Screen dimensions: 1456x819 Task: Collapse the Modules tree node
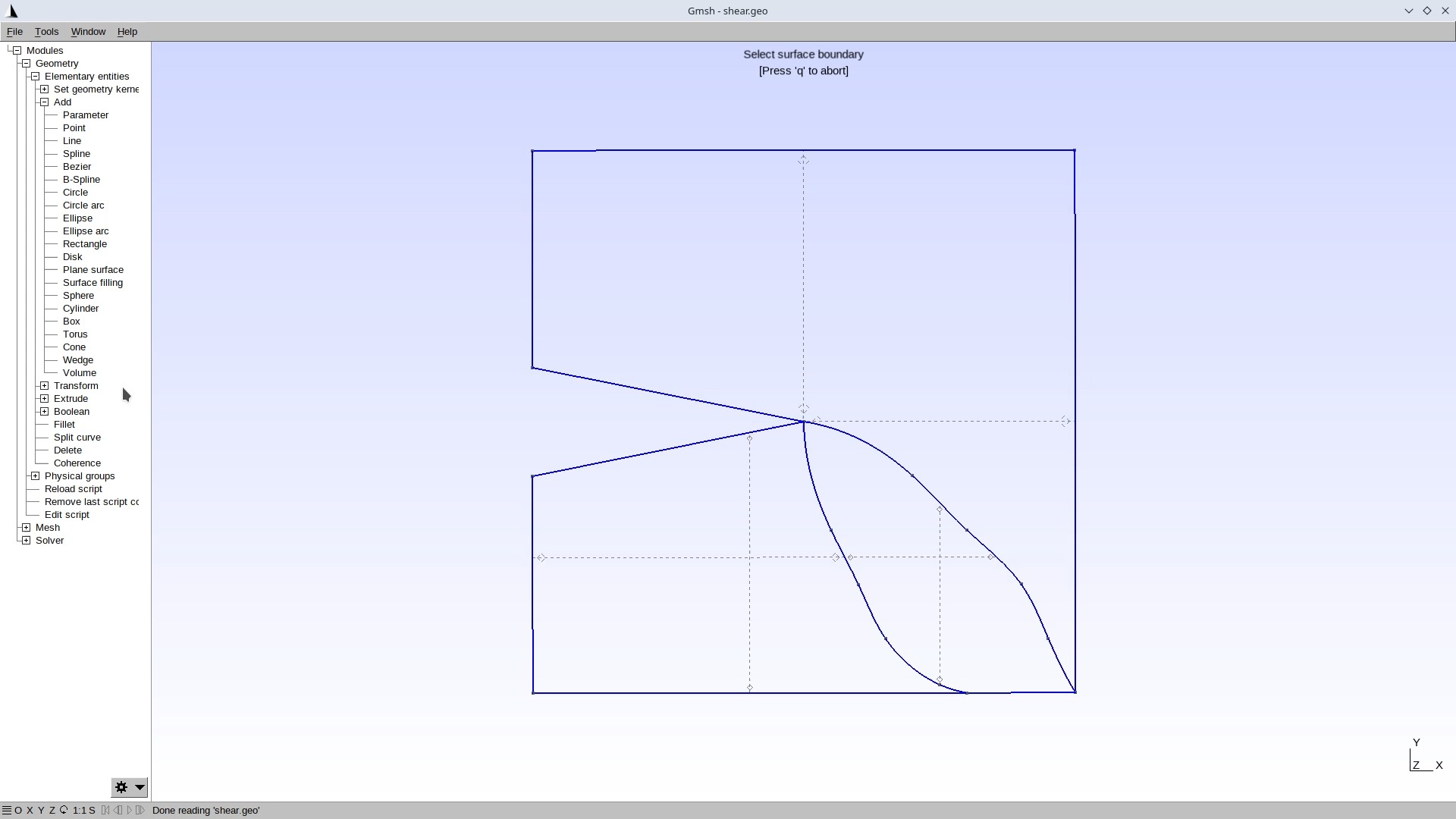click(x=17, y=50)
